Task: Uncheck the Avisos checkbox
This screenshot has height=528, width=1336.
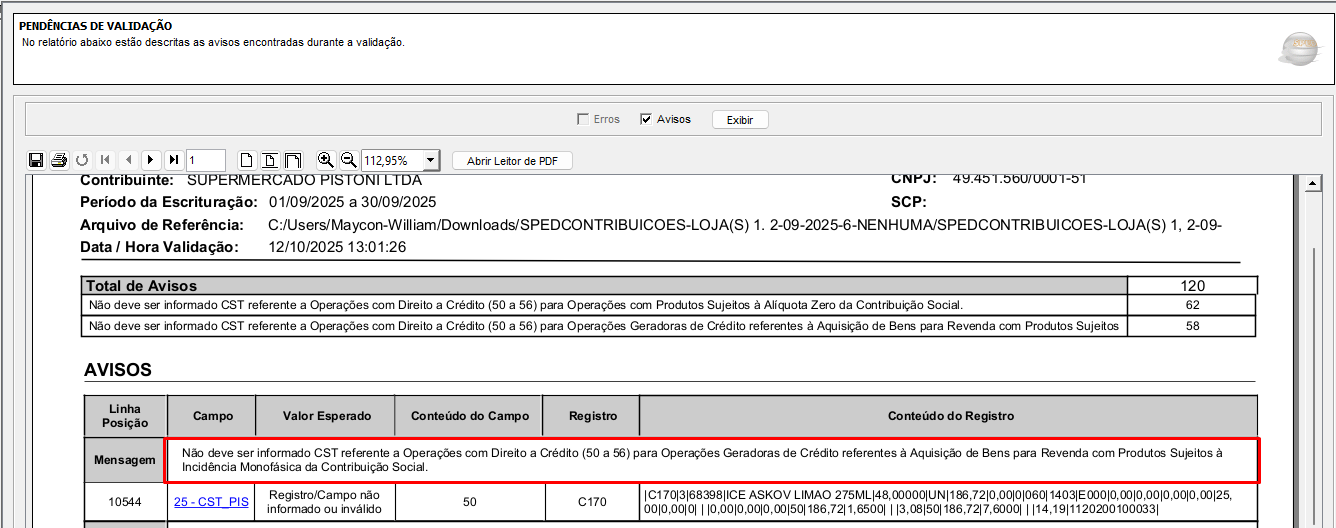Action: pyautogui.click(x=646, y=119)
